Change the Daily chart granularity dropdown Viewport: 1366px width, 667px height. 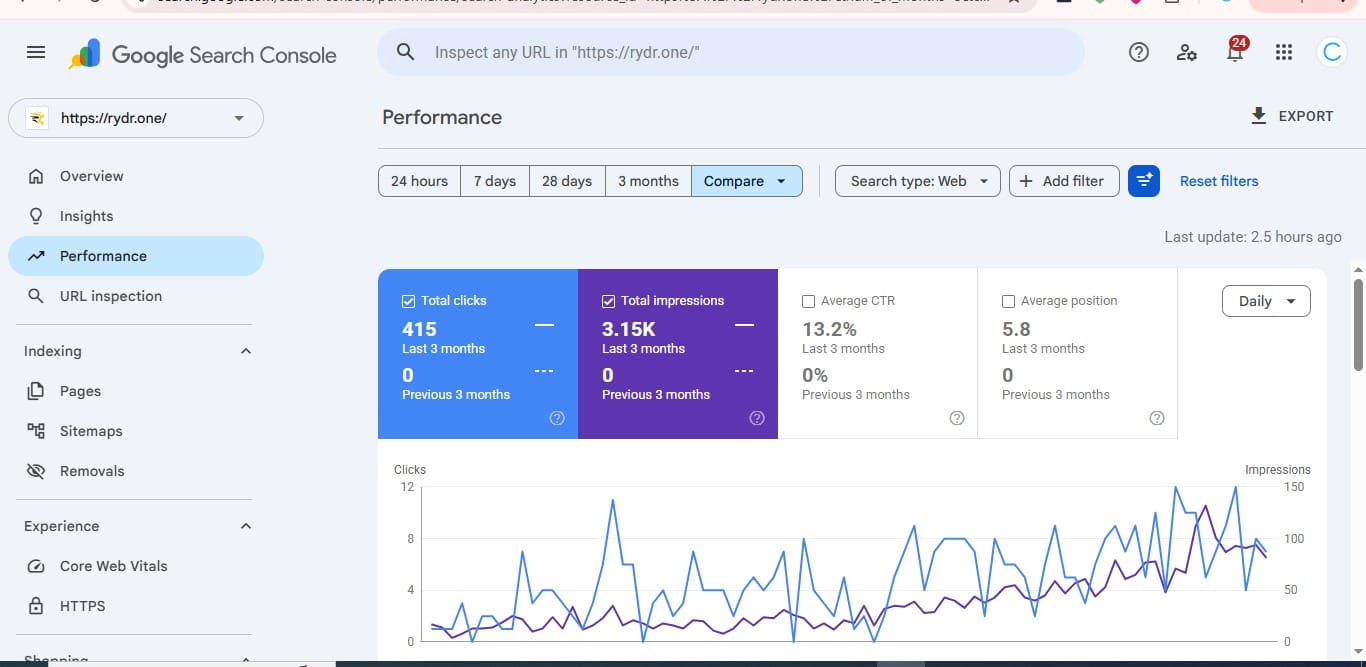[x=1266, y=301]
